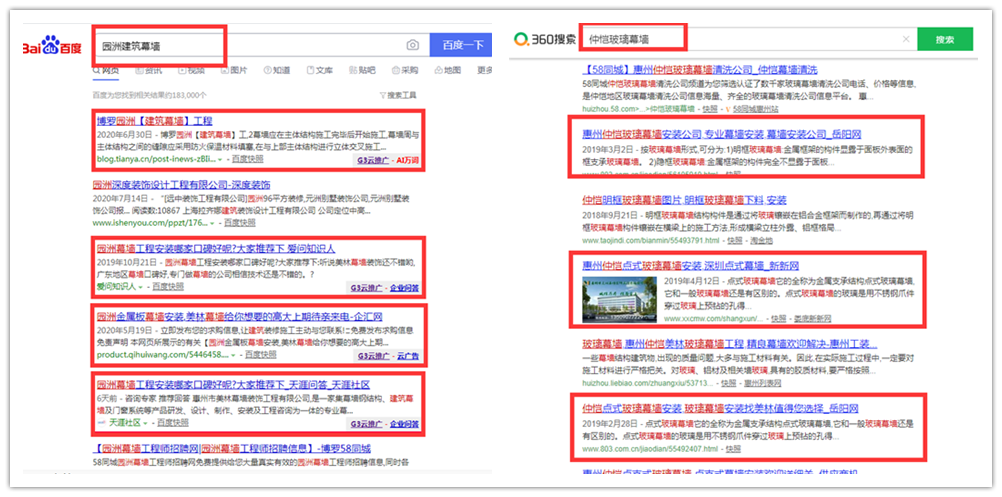Switch to the 图片 tab

[234, 70]
